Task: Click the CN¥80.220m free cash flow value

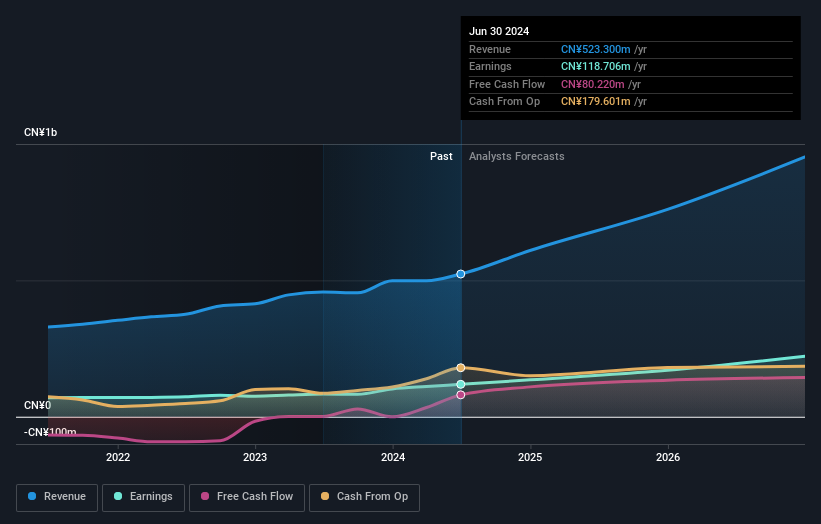Action: point(592,84)
